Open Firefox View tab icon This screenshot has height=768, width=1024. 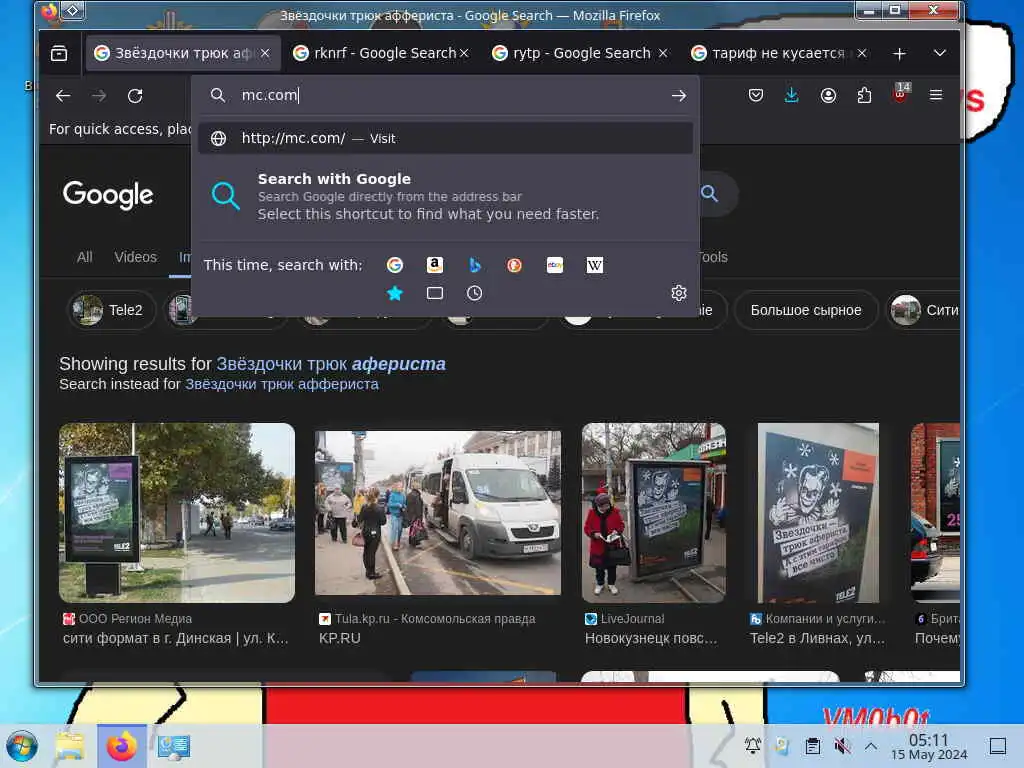[x=59, y=54]
